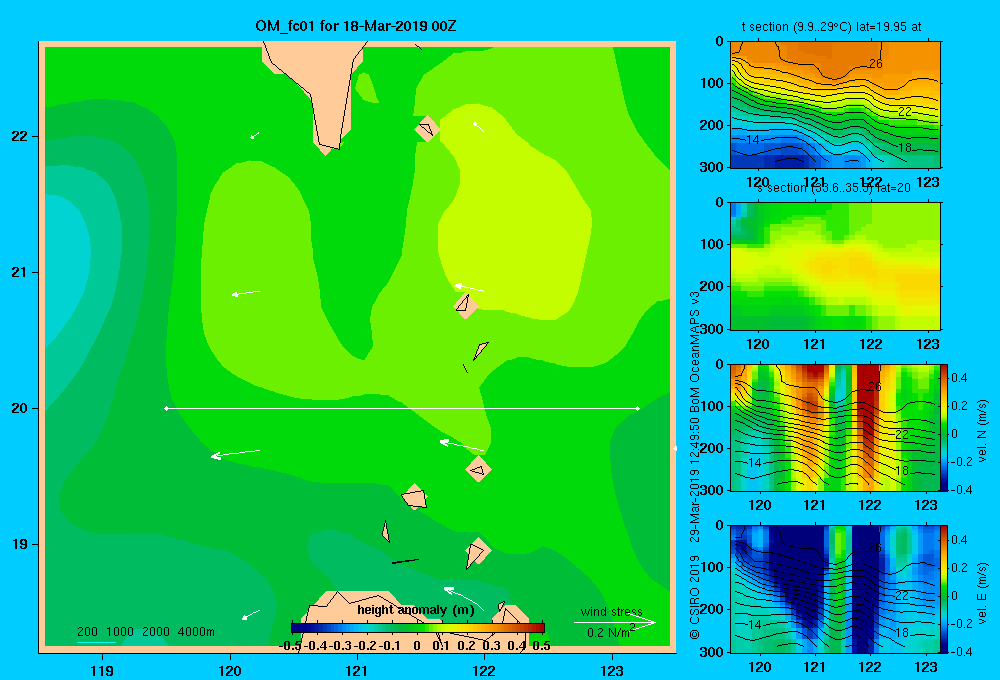This screenshot has height=680, width=1000.
Task: Click the 0.4 tick on vel. N colorbar
Action: click(960, 378)
